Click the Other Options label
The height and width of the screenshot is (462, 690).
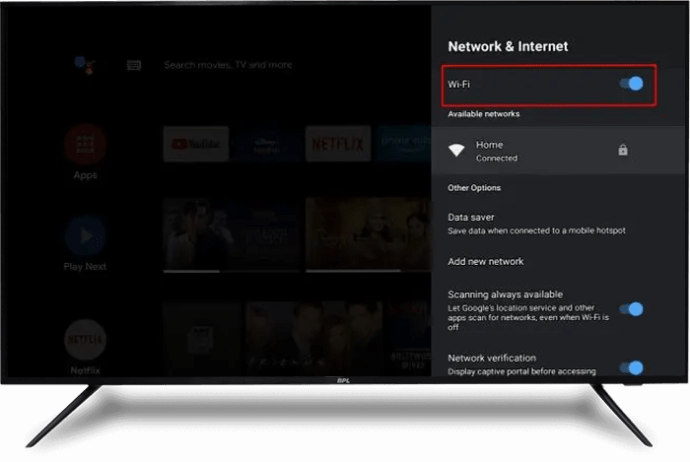click(x=474, y=188)
